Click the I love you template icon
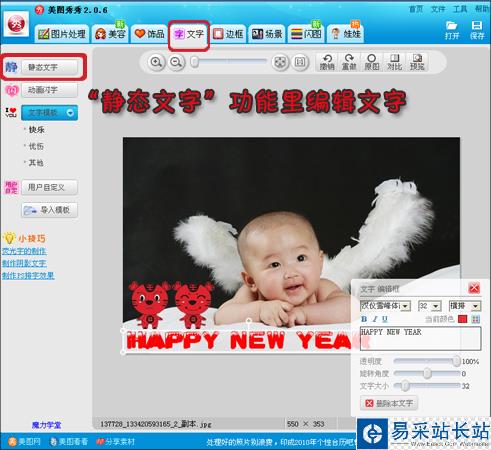 pyautogui.click(x=11, y=112)
